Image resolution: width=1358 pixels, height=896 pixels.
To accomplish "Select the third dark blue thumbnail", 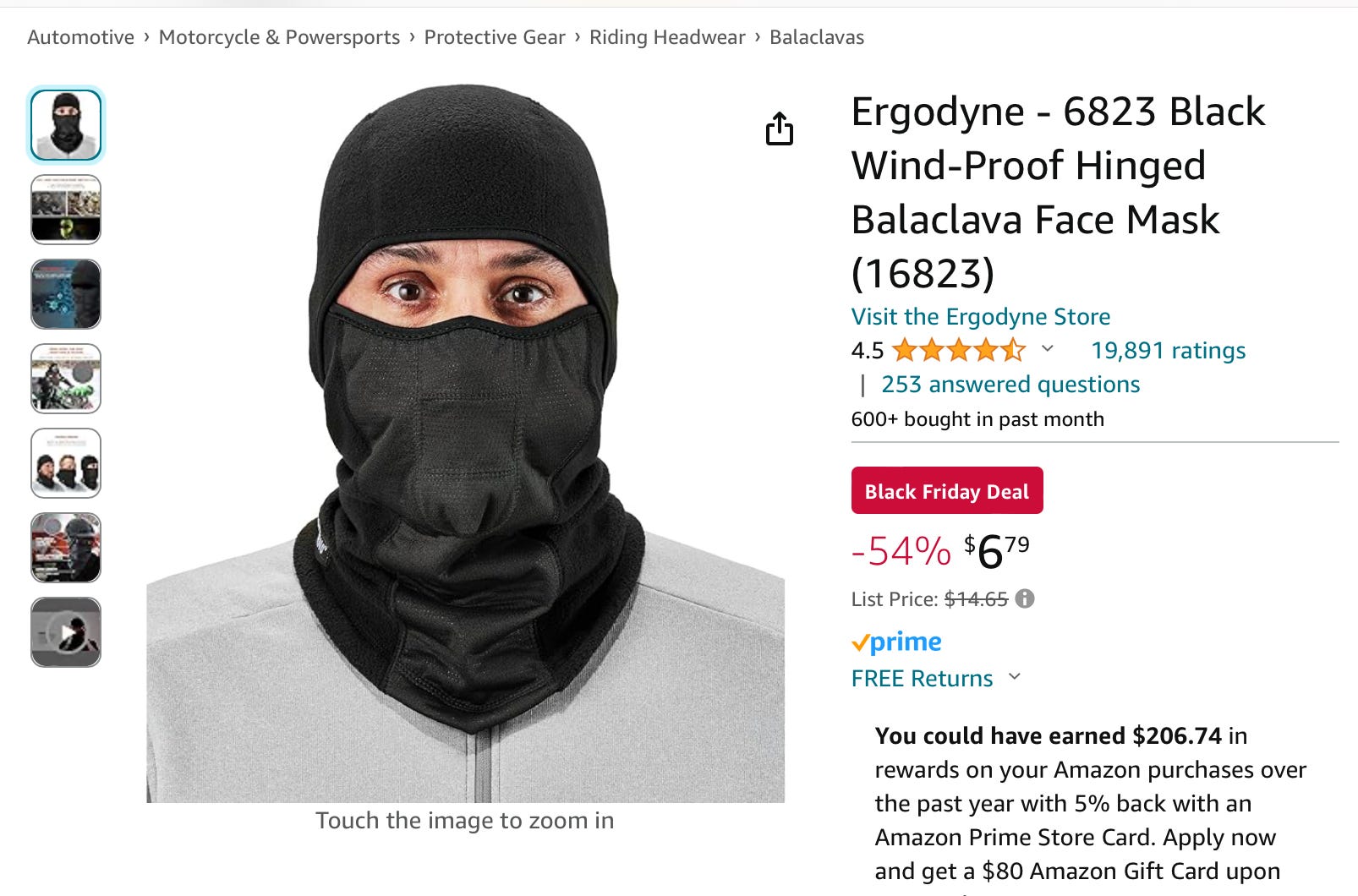I will tap(66, 294).
